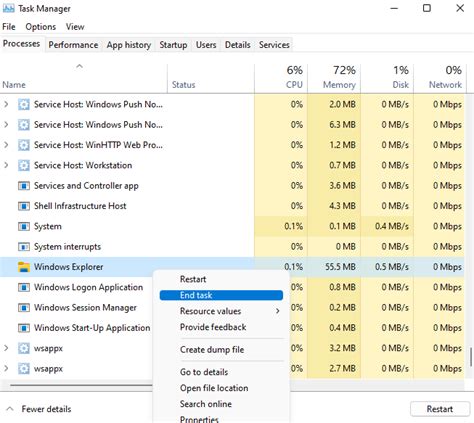Screen dimensions: 474x423
Task: Click the System process icon
Action: coord(24,226)
